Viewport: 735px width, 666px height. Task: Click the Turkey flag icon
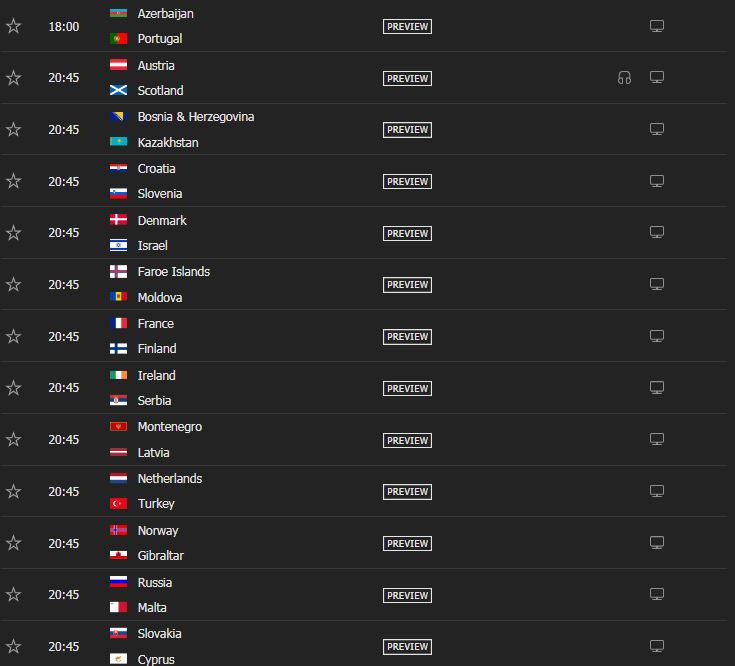118,503
